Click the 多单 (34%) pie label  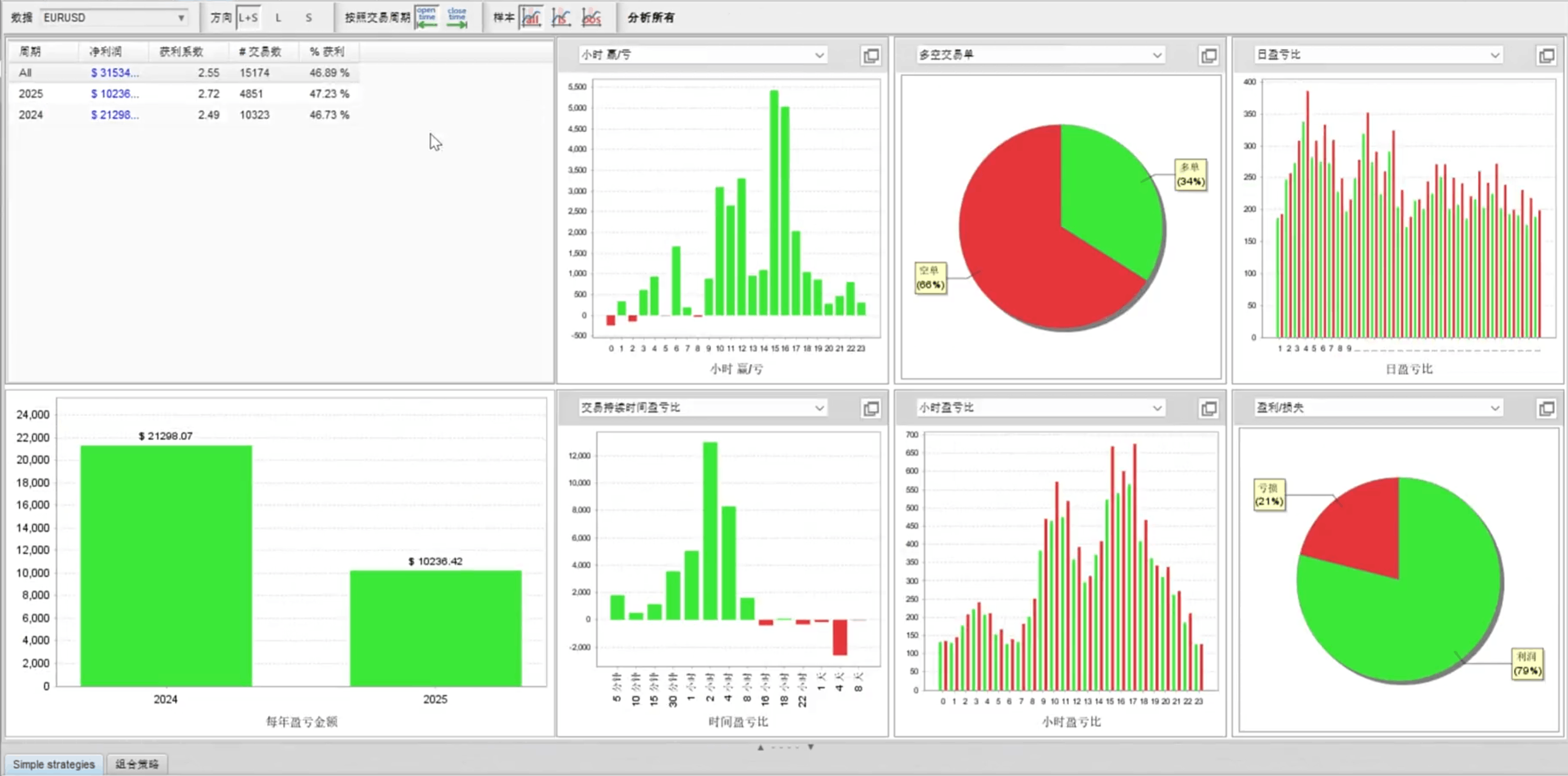[x=1191, y=175]
